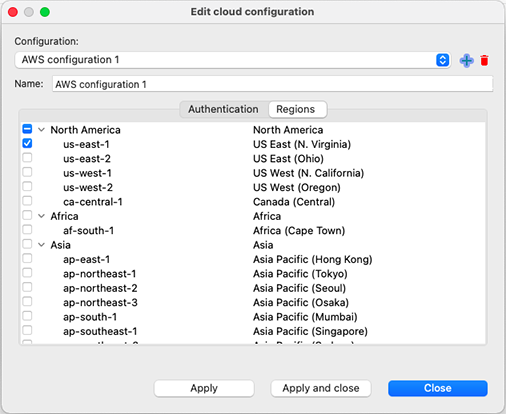Click 'Asia Pacific (Hong Kong)' text
506x414 pixels.
click(x=313, y=259)
